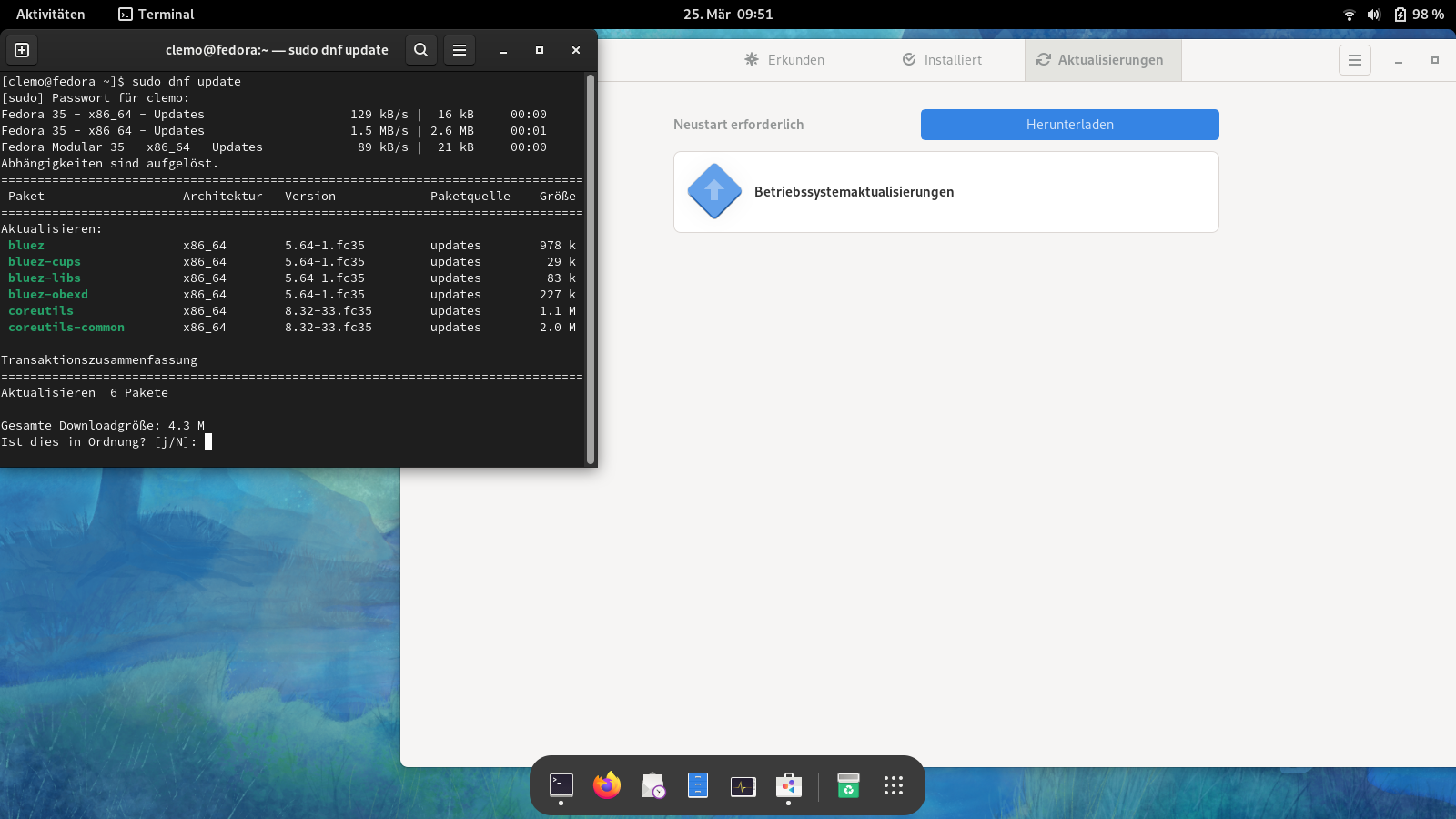
Task: Open the Betriebssystemaktualisierungen entry
Action: [946, 192]
